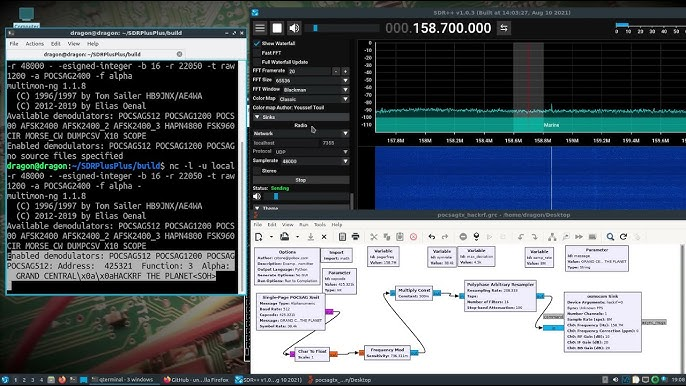Create new flowgraph in GNU Radio toolbar

click(x=259, y=237)
